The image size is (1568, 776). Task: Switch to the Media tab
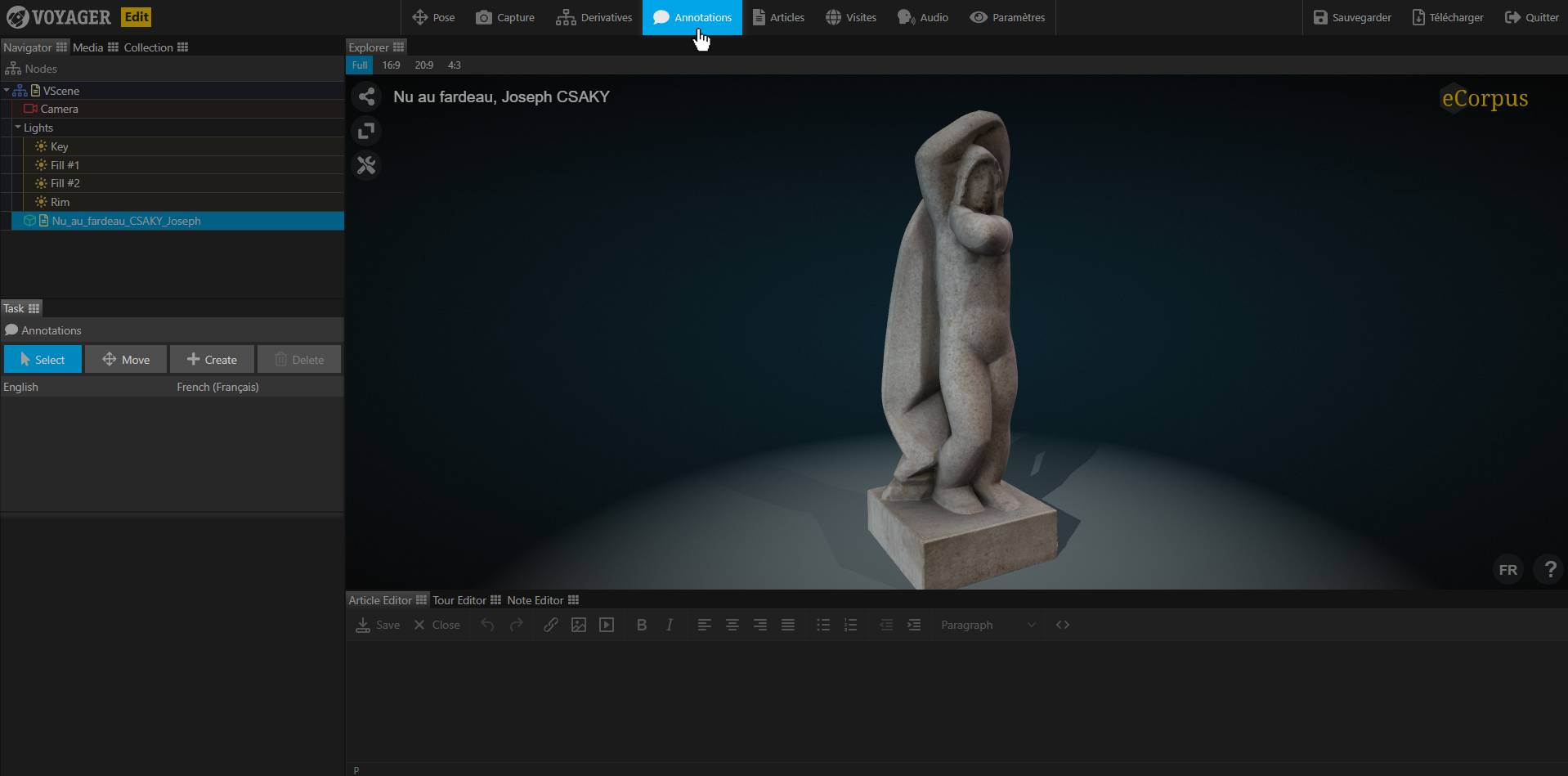95,47
